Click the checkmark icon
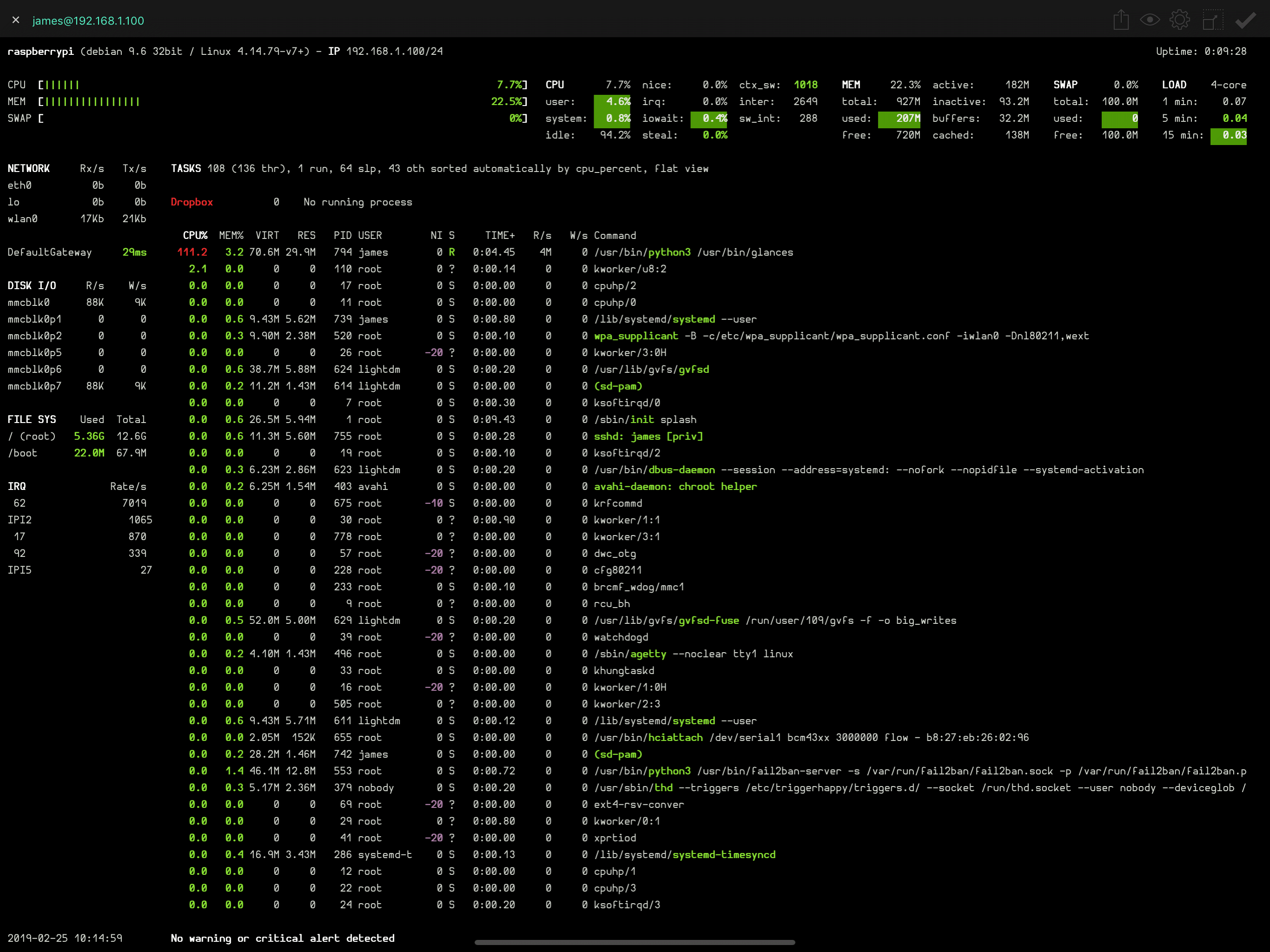This screenshot has height=952, width=1270. [x=1245, y=20]
